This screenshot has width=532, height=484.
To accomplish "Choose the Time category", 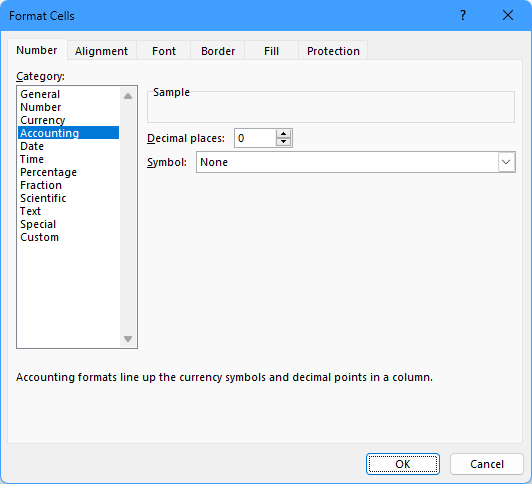I will click(x=68, y=159).
